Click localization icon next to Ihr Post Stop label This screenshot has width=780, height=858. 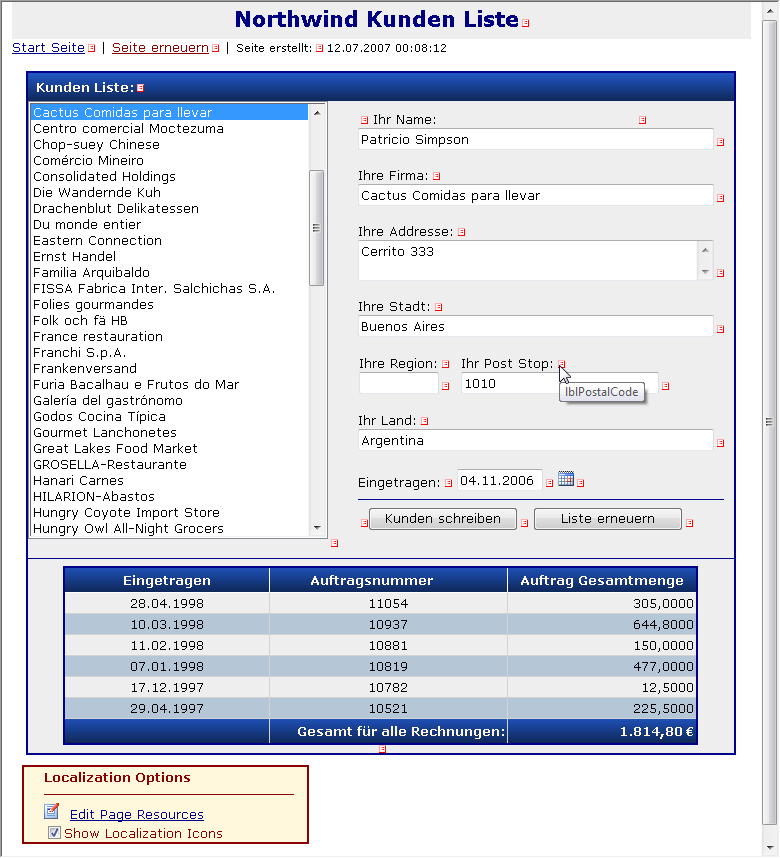[x=562, y=365]
